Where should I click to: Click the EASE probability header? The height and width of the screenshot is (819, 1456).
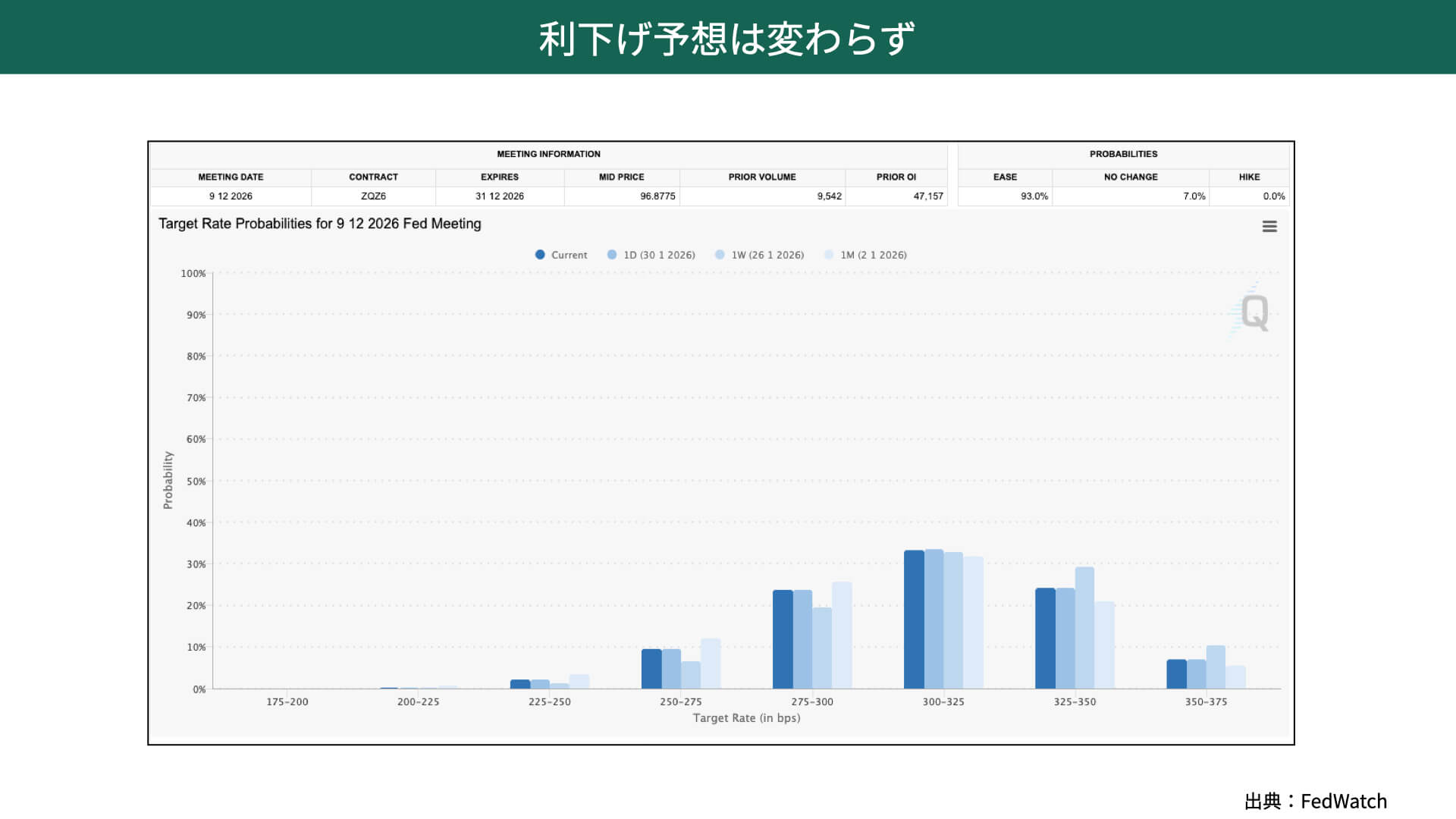[x=1005, y=177]
